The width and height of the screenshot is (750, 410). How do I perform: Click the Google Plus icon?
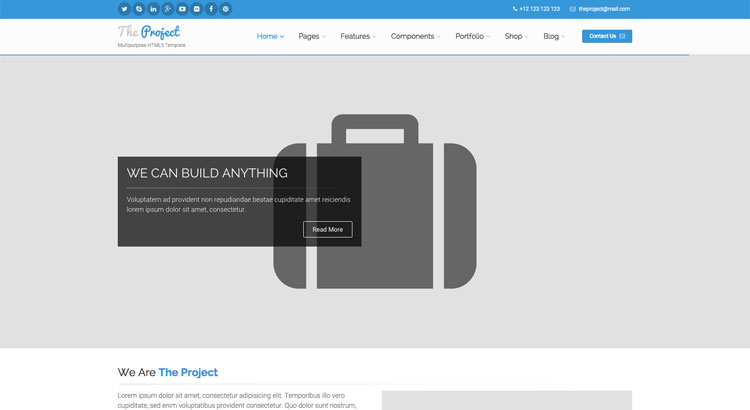(168, 9)
